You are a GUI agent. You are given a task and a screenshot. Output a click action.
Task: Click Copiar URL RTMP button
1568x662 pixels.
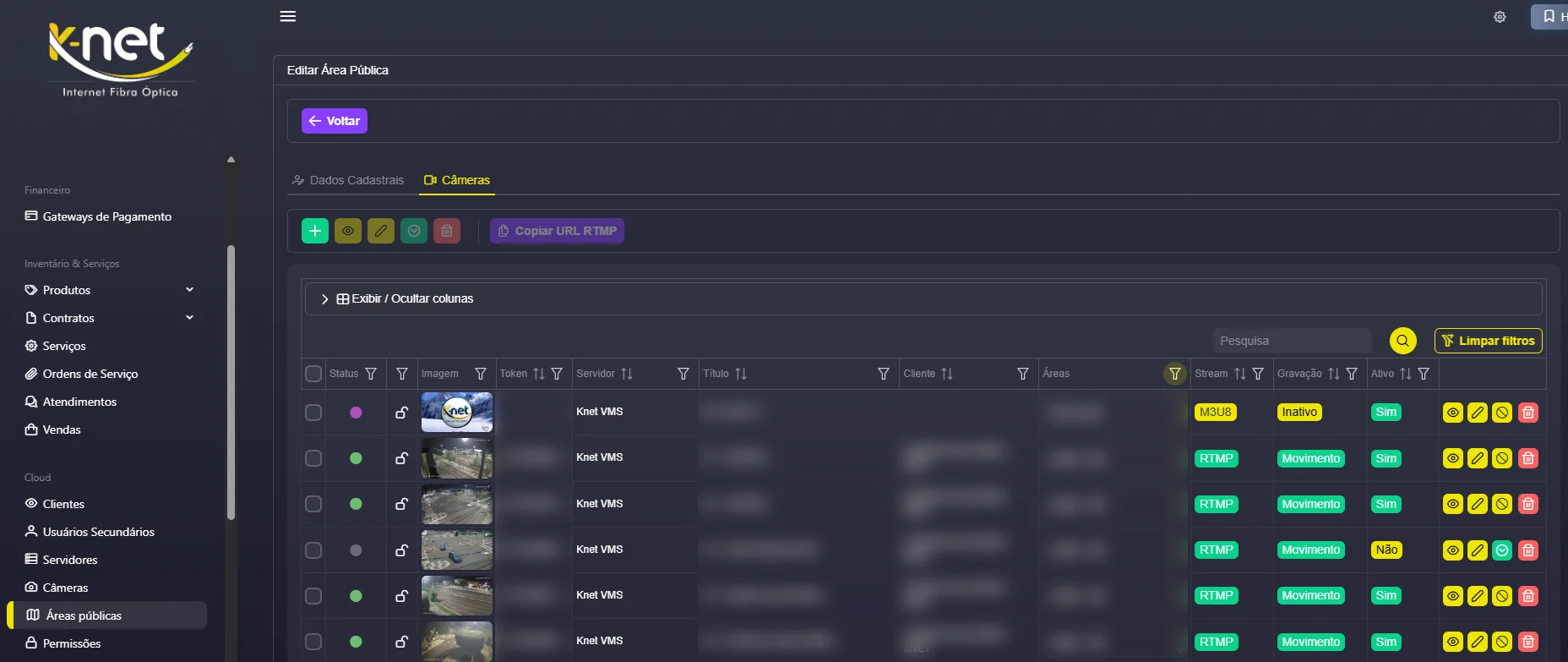coord(557,231)
